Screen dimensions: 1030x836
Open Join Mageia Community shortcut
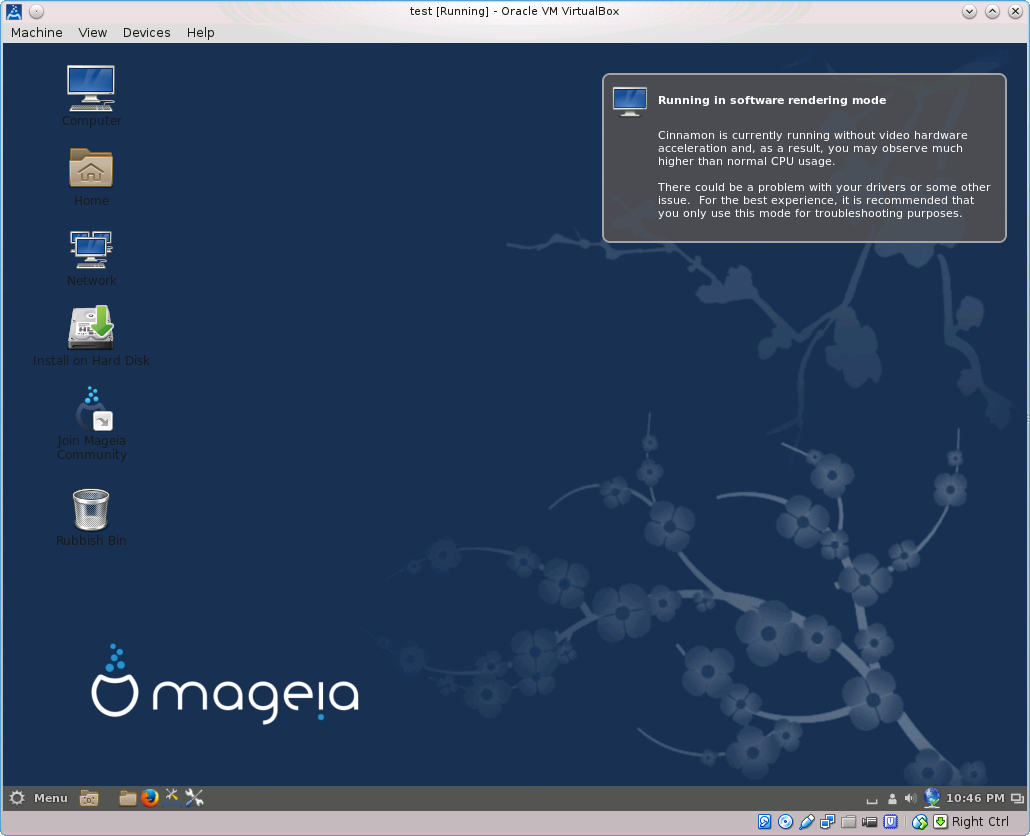[x=91, y=424]
